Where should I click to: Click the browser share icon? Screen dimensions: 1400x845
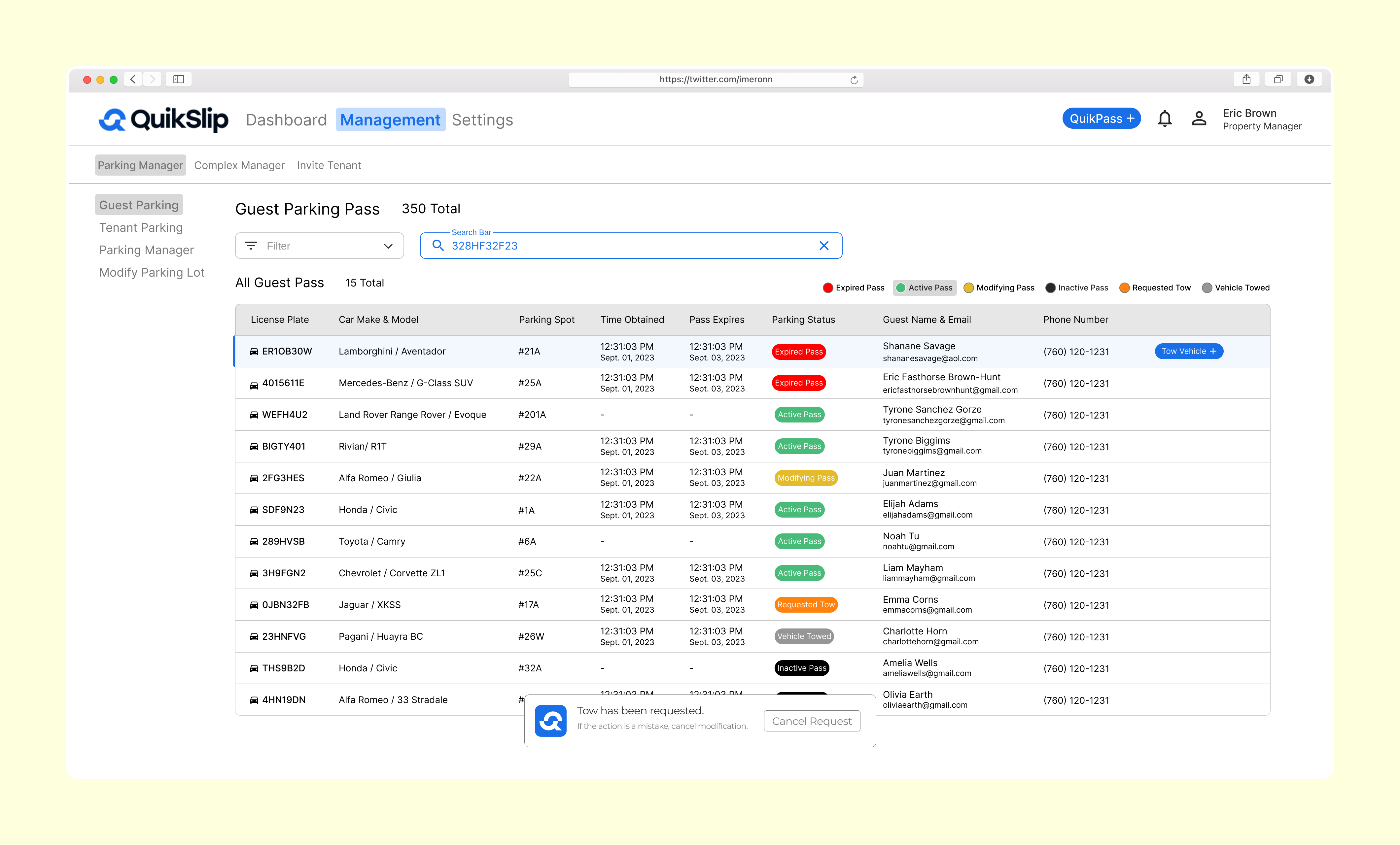[1246, 80]
